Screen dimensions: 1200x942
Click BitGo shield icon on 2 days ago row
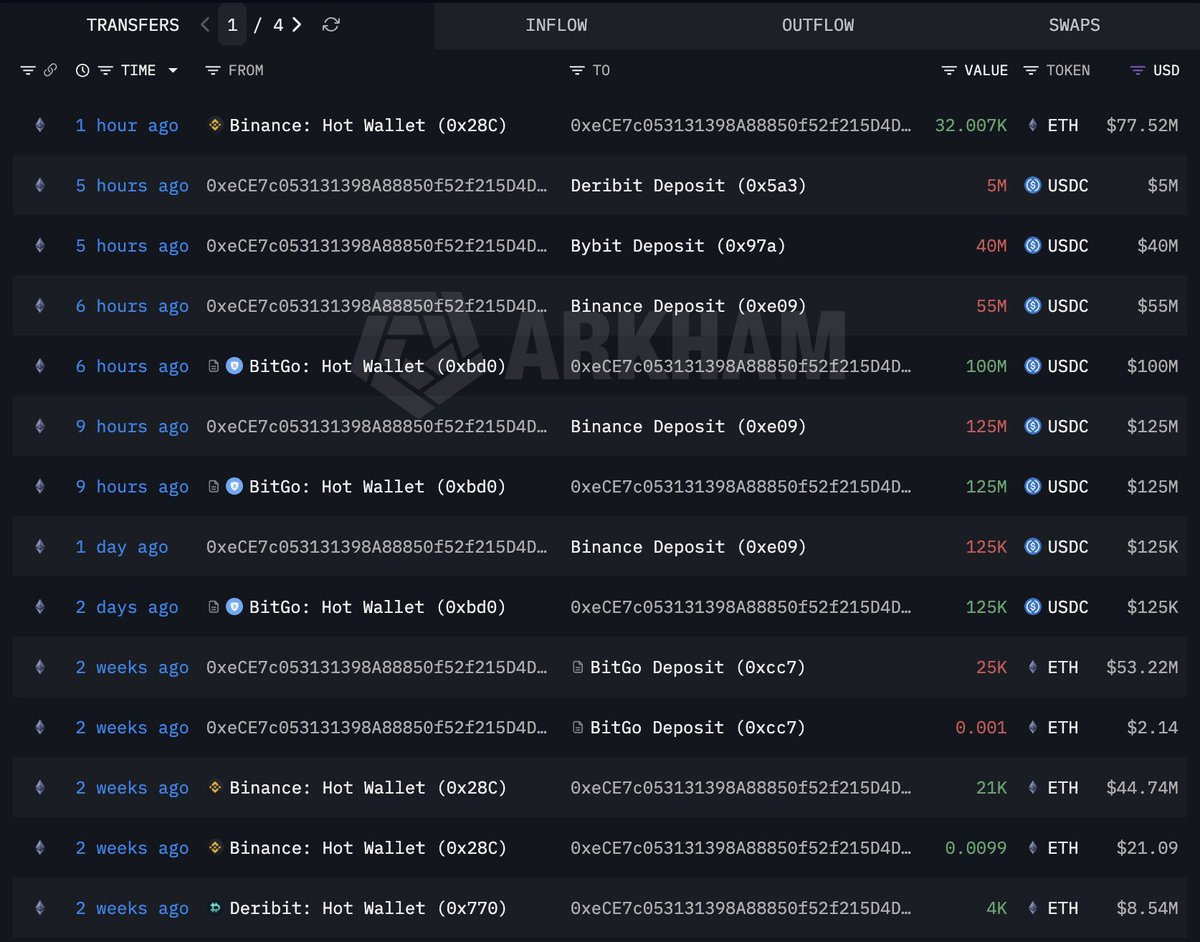click(234, 607)
